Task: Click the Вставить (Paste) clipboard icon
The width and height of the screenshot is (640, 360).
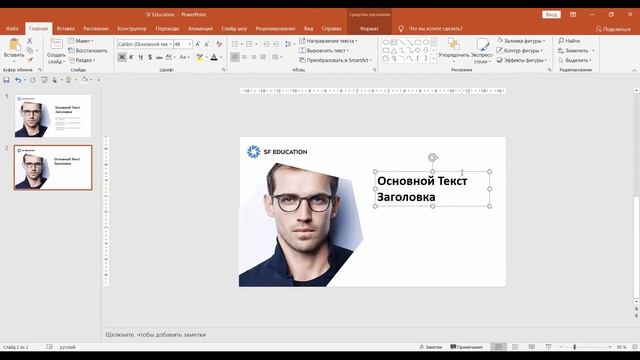Action: (14, 44)
